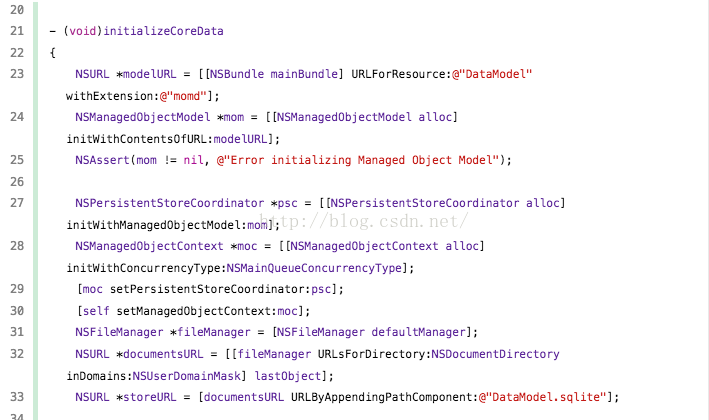Click the self keyword on line 30
The image size is (709, 420).
pos(96,311)
